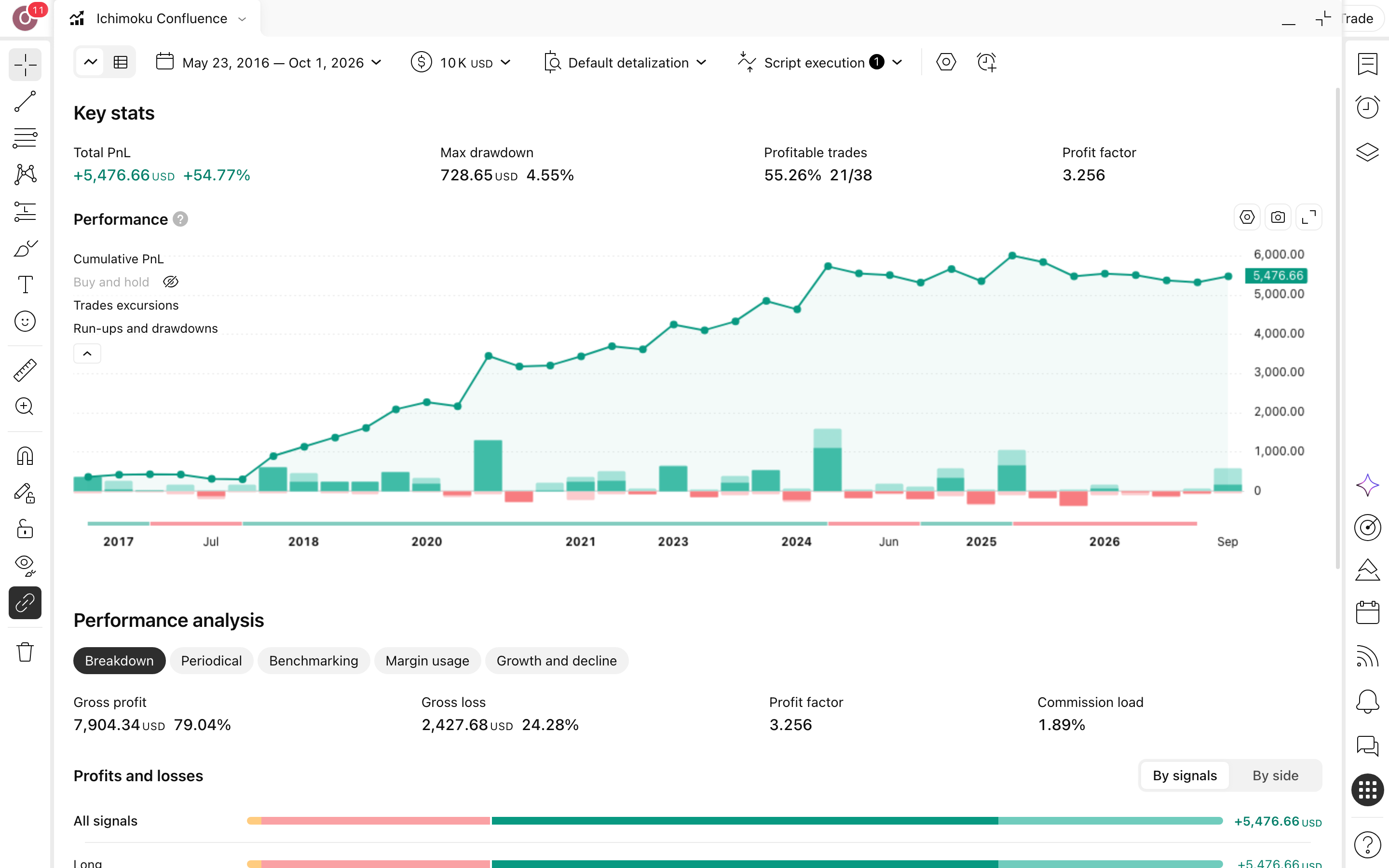Toggle the magnet mode tool
This screenshot has height=868, width=1389.
25,456
